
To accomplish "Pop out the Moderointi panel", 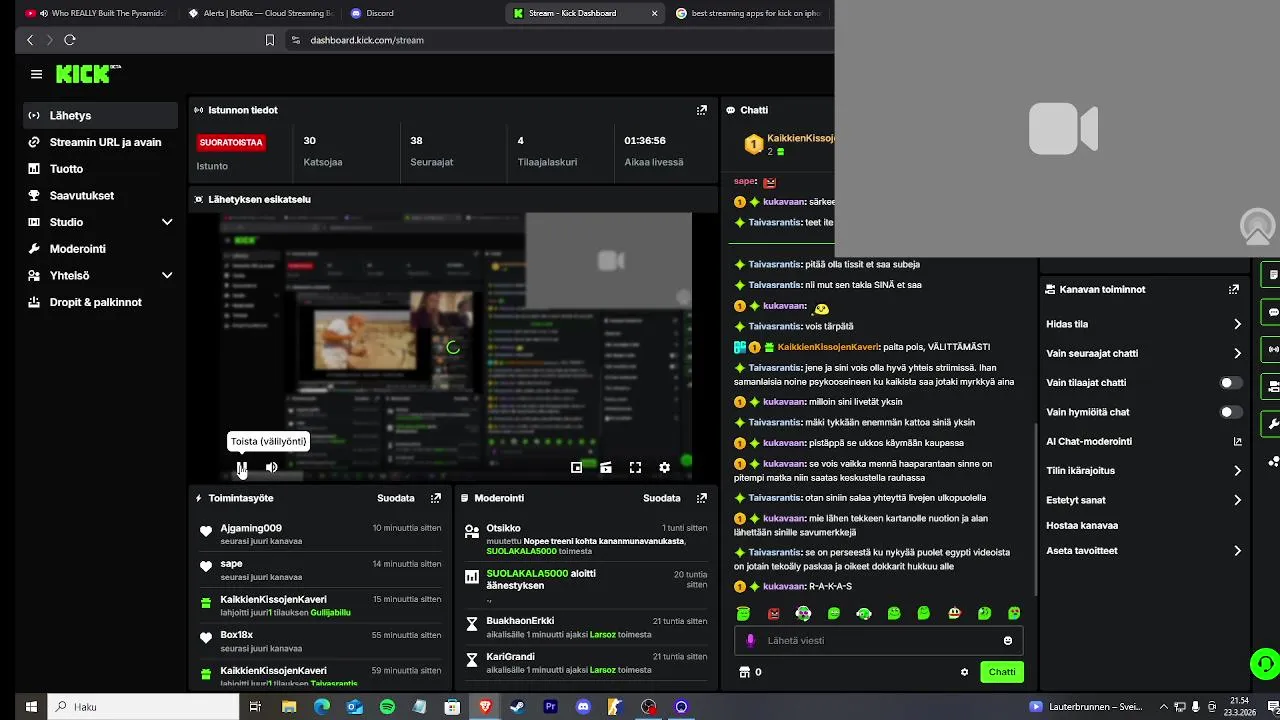I will (x=702, y=498).
